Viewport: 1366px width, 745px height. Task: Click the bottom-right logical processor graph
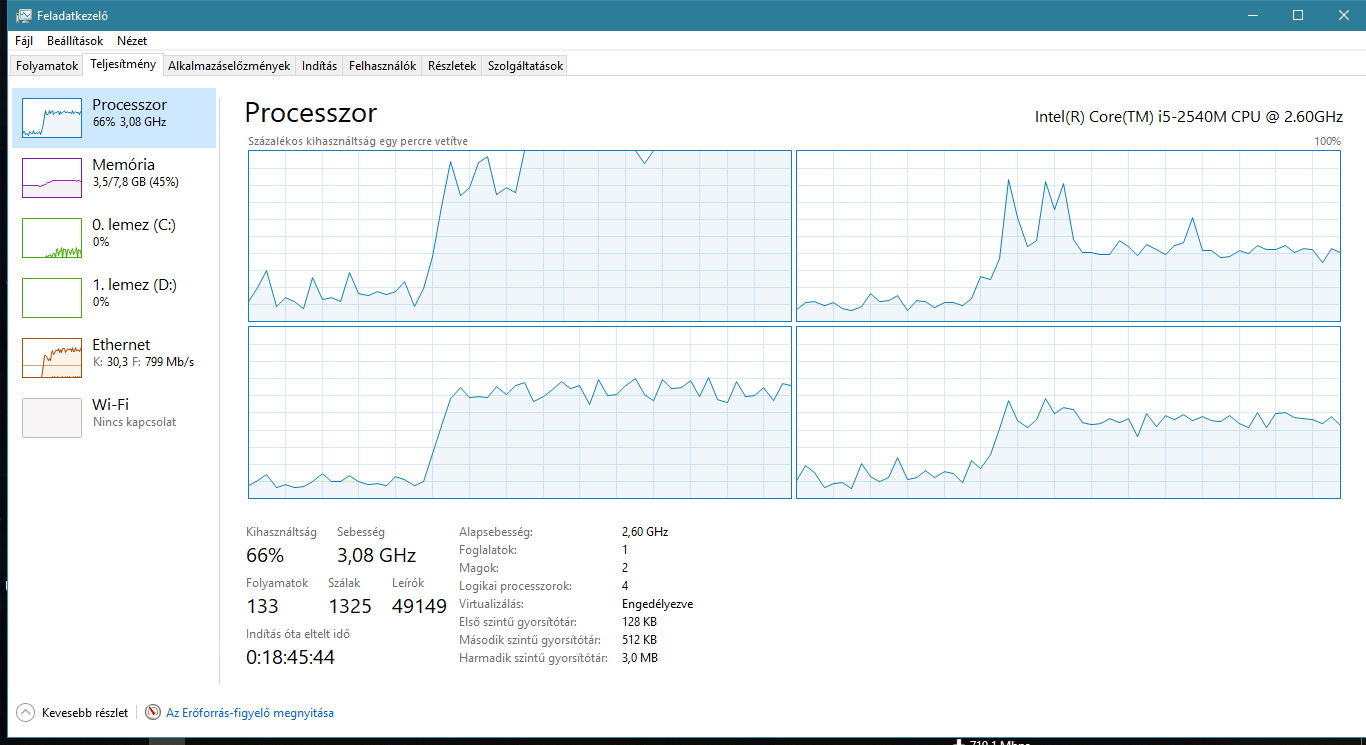tap(1068, 412)
